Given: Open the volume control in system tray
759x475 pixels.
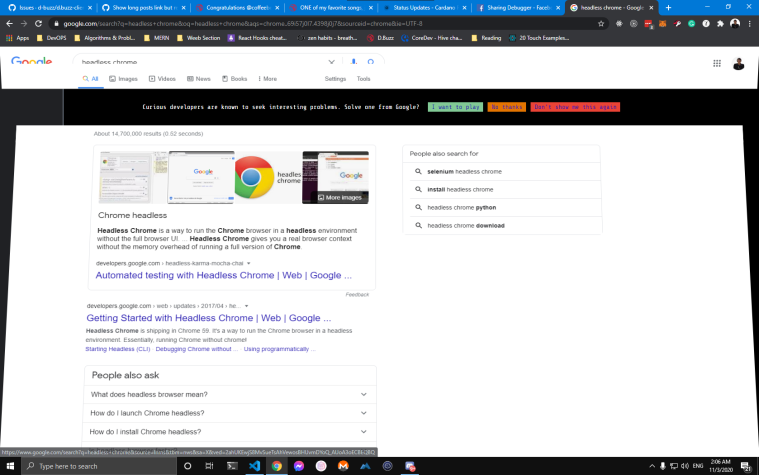Looking at the screenshot, I should 685,466.
